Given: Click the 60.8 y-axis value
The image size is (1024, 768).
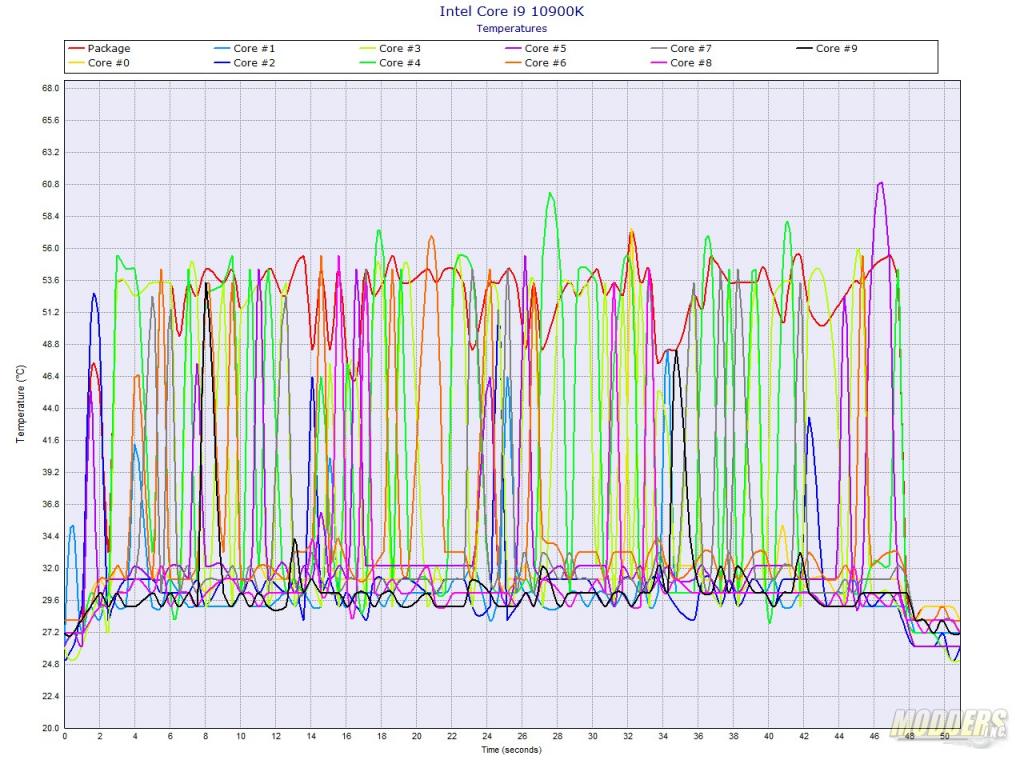Looking at the screenshot, I should click(x=51, y=184).
